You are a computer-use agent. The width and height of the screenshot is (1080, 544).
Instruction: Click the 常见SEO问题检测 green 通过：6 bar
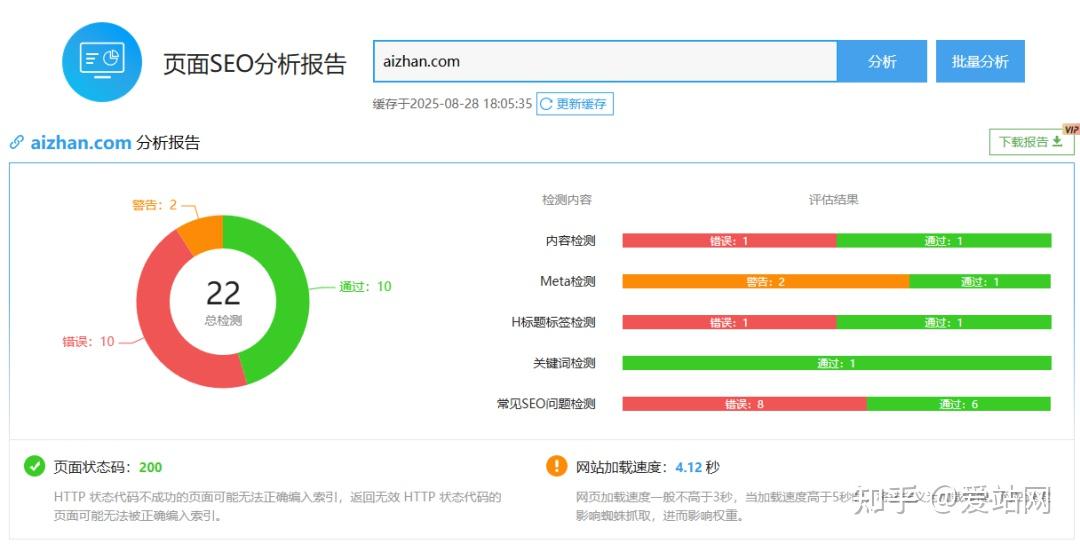959,404
